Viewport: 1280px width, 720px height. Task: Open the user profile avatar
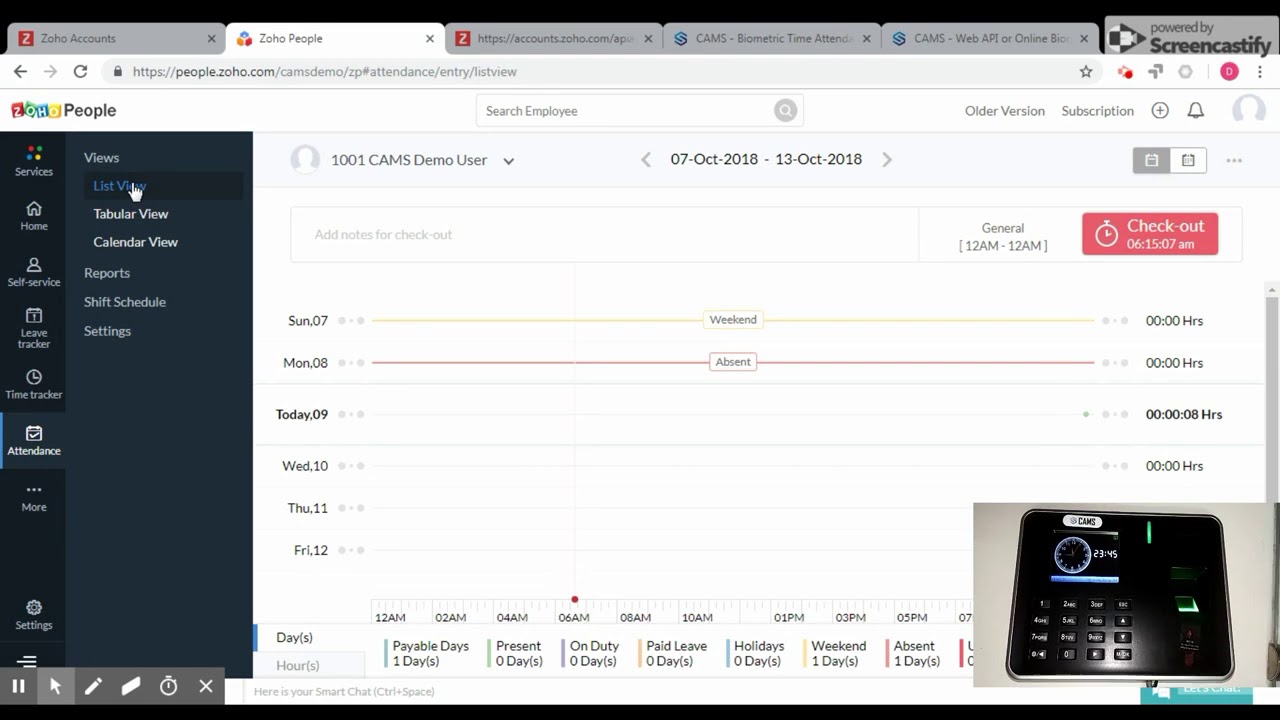[x=1249, y=111]
